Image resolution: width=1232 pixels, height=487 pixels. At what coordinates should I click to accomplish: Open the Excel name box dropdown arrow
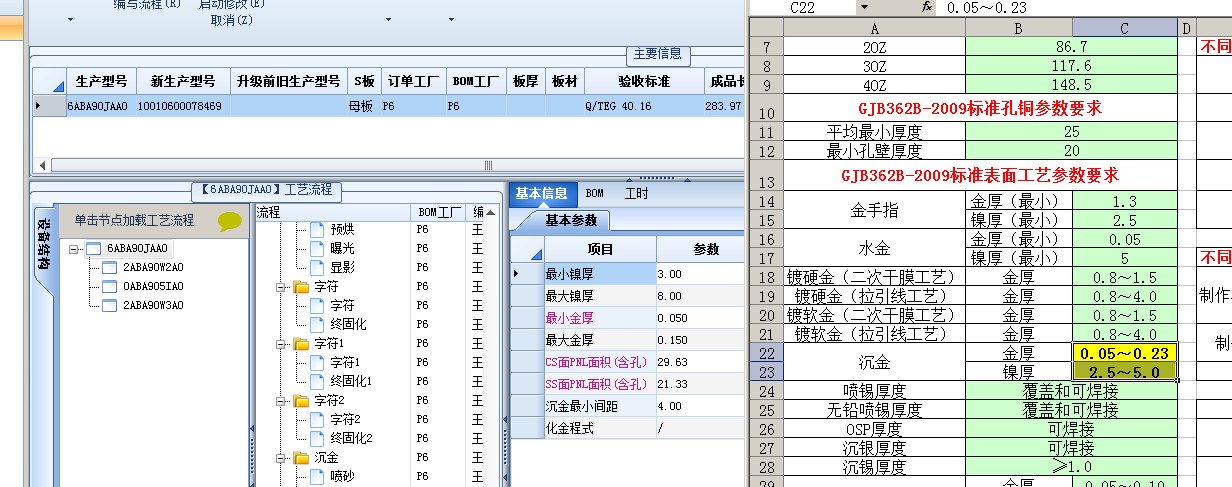(863, 7)
